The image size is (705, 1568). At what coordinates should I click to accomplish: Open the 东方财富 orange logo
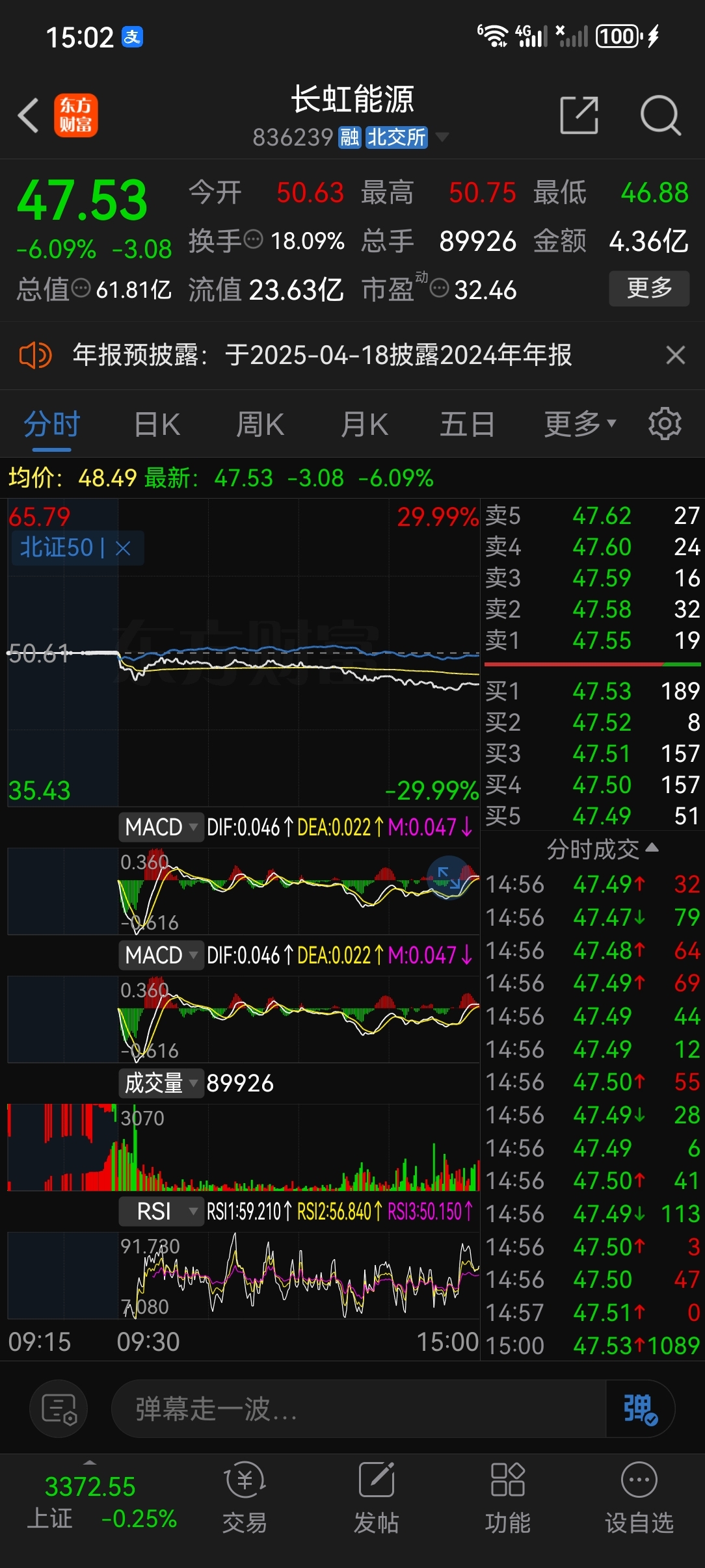76,115
